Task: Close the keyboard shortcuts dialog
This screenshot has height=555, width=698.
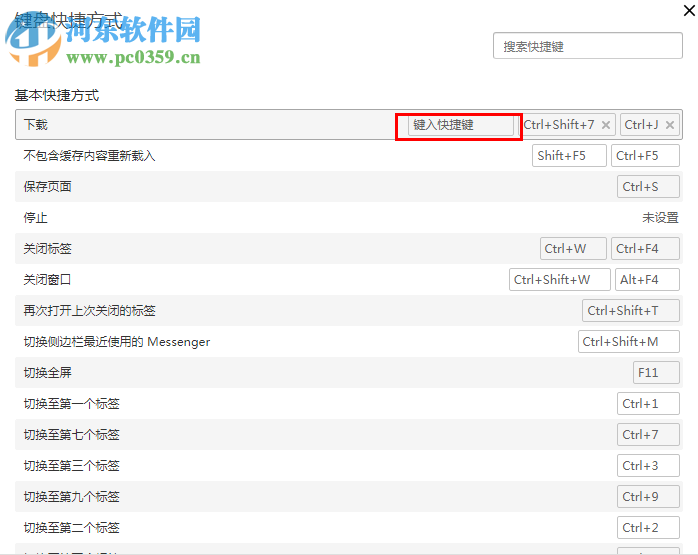Action: click(x=689, y=10)
